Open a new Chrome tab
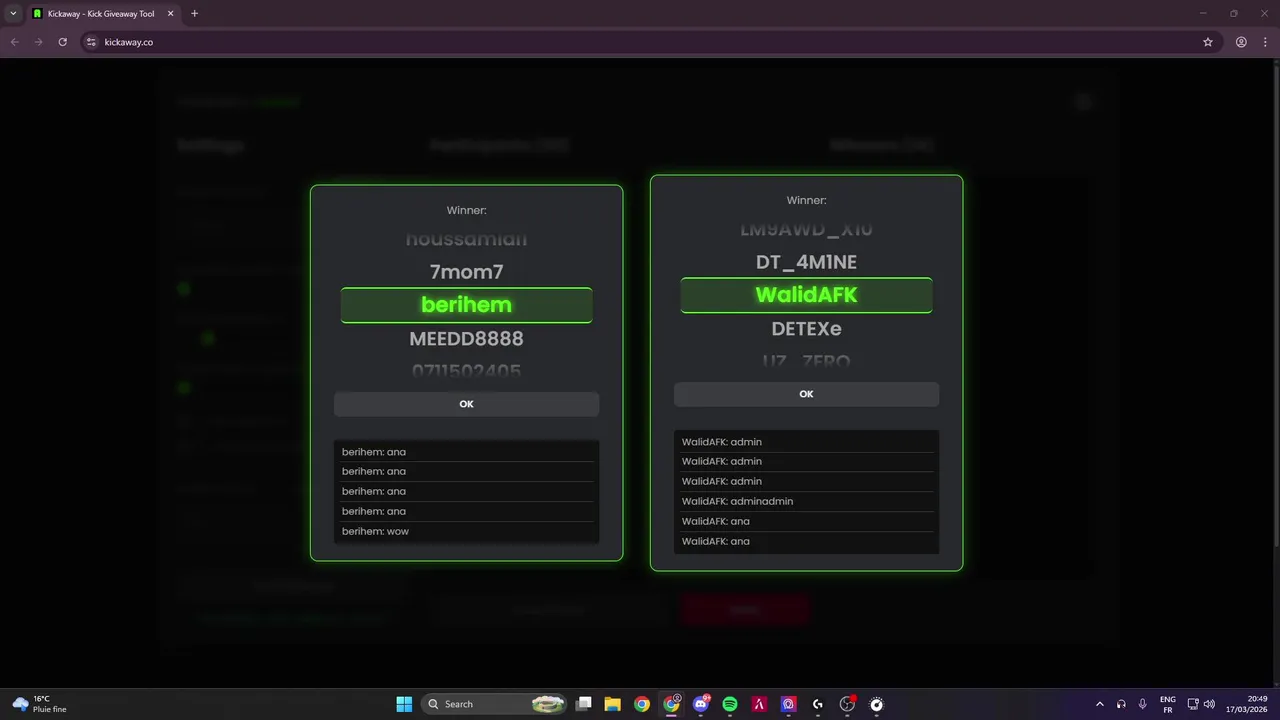 point(194,14)
